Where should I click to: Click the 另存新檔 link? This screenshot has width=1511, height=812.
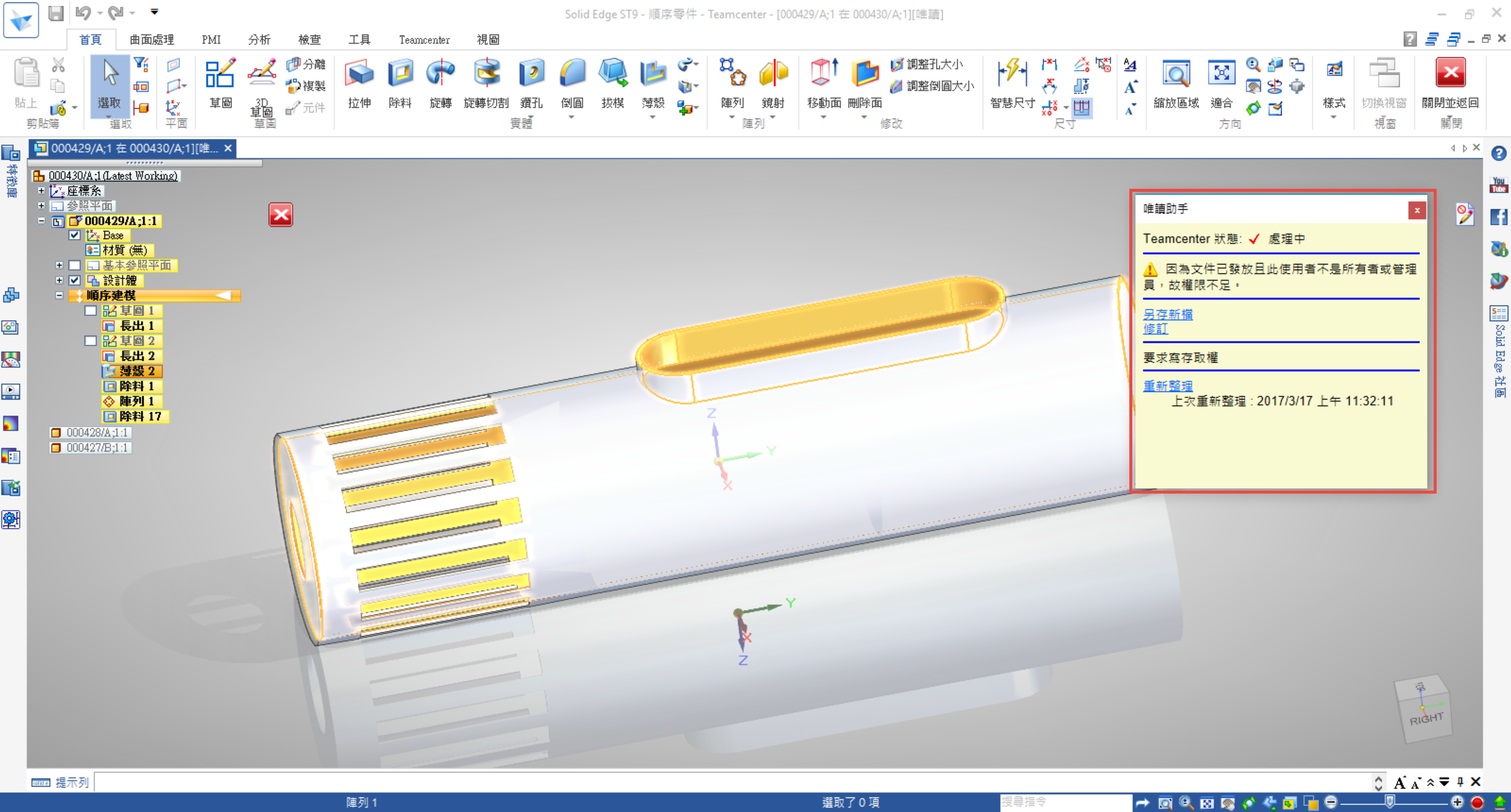coord(1167,314)
